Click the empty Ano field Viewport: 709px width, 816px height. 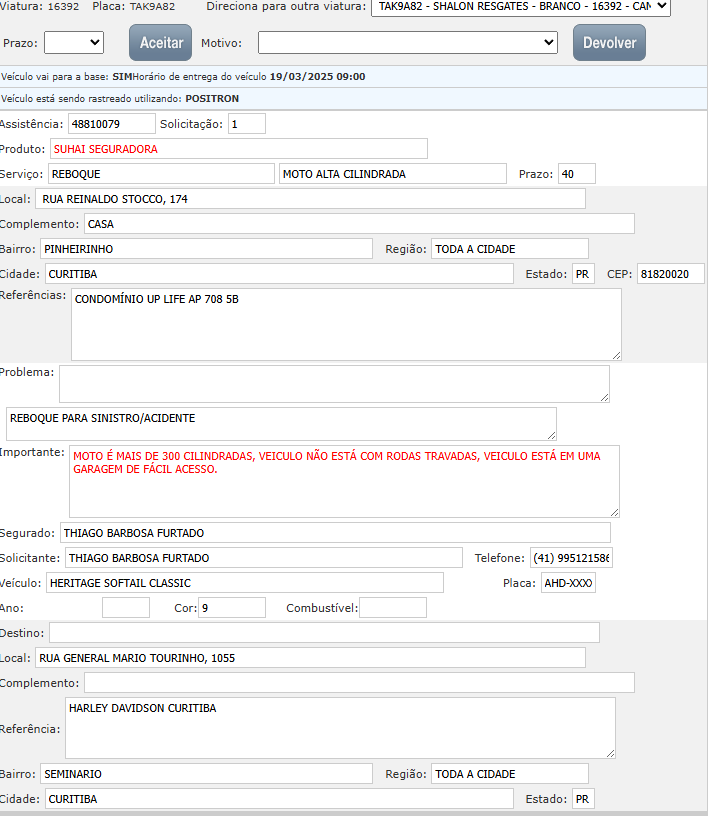(x=126, y=608)
